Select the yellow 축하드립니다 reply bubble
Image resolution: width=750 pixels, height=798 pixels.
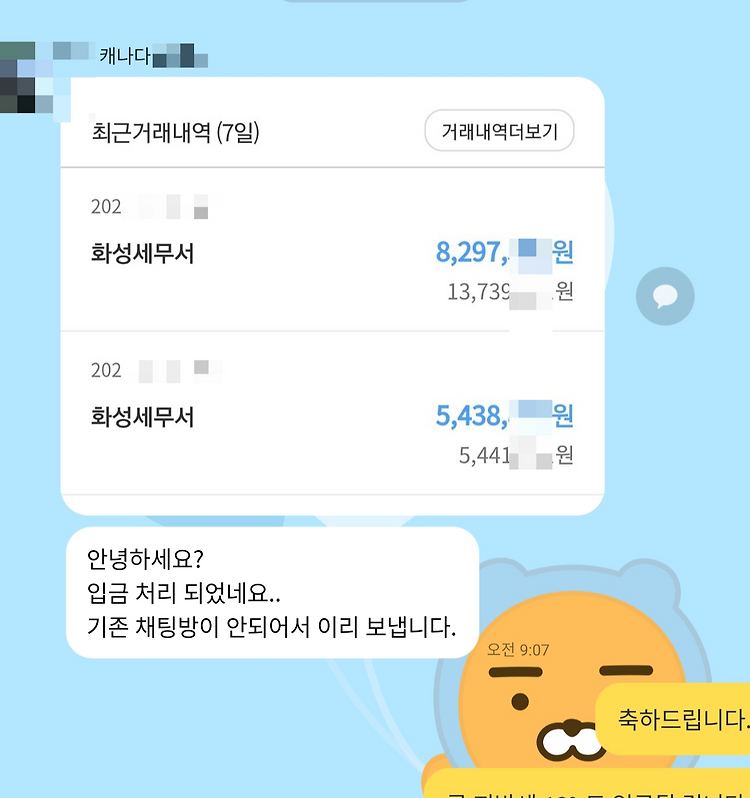coord(673,719)
